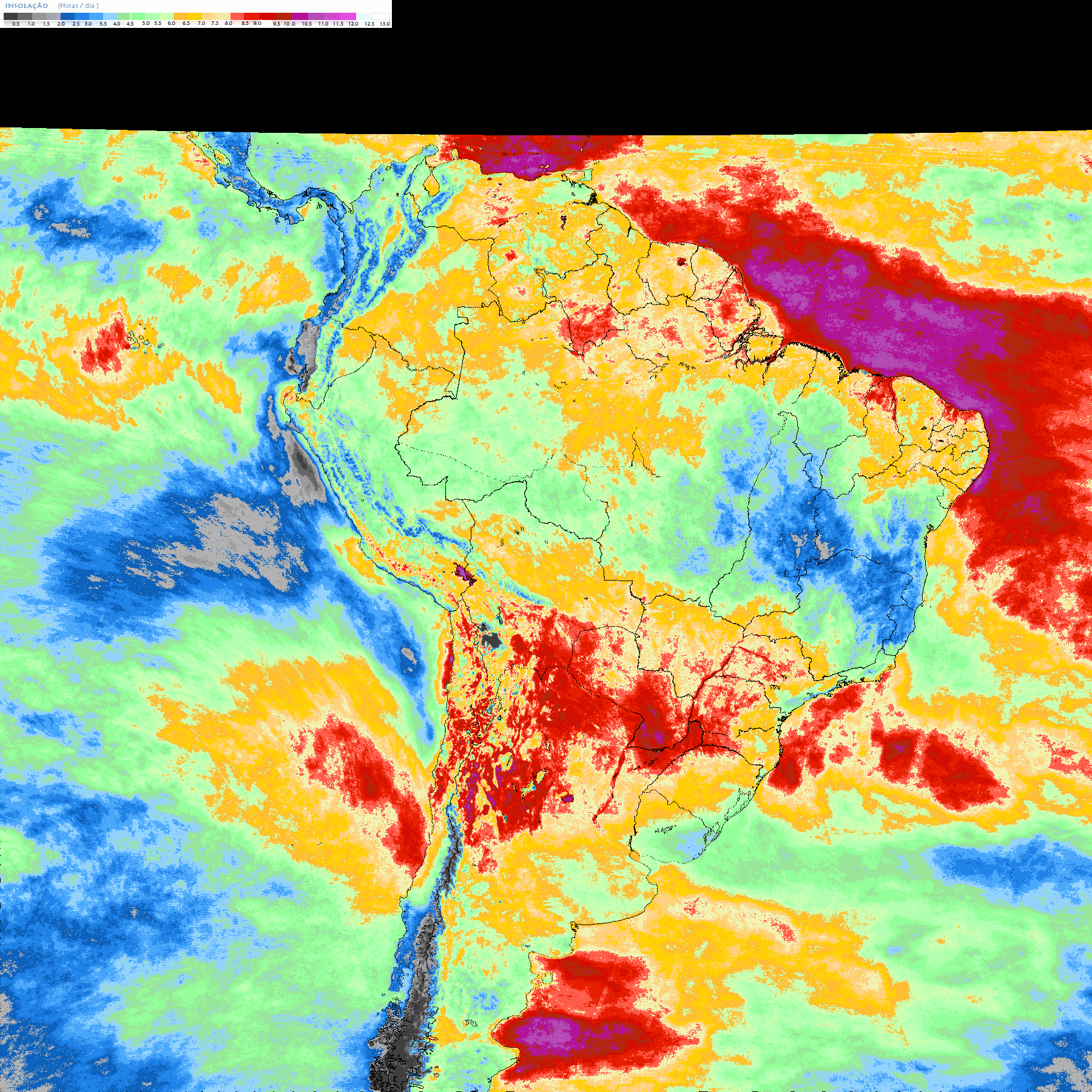Pick the pale blue swatch left of 12.5
Screen dimensions: 1092x1092
(364, 16)
